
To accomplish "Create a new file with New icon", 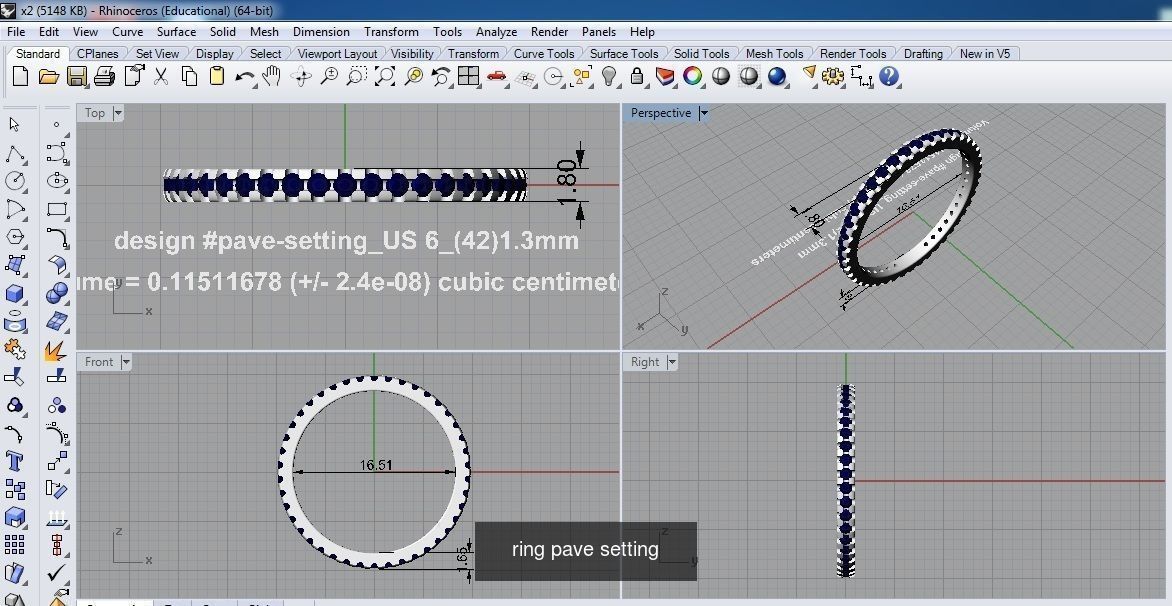I will coord(20,76).
